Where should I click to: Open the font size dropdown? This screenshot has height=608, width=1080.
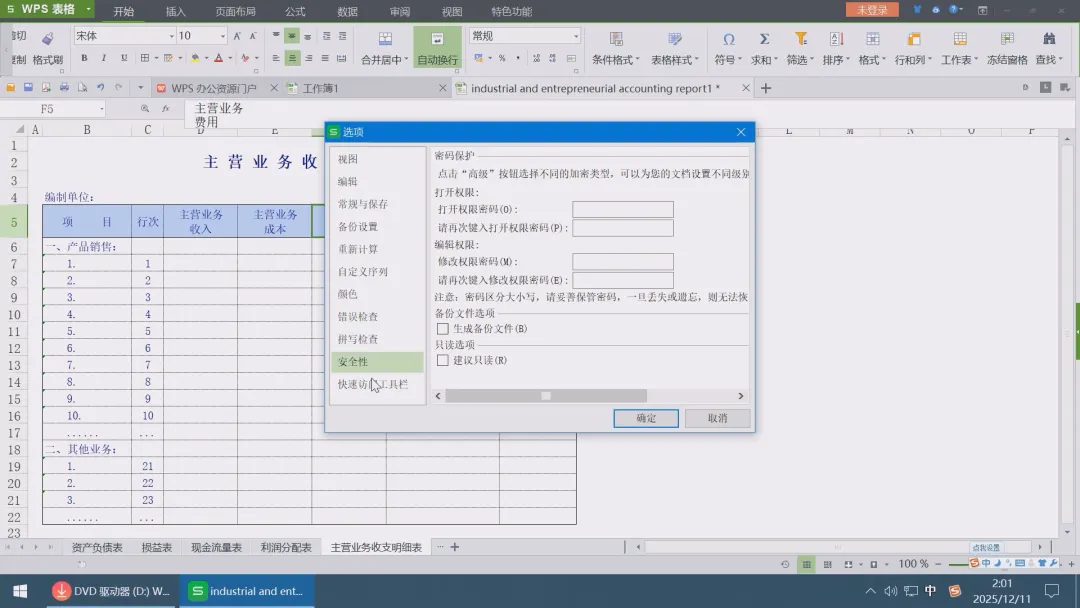click(x=222, y=36)
